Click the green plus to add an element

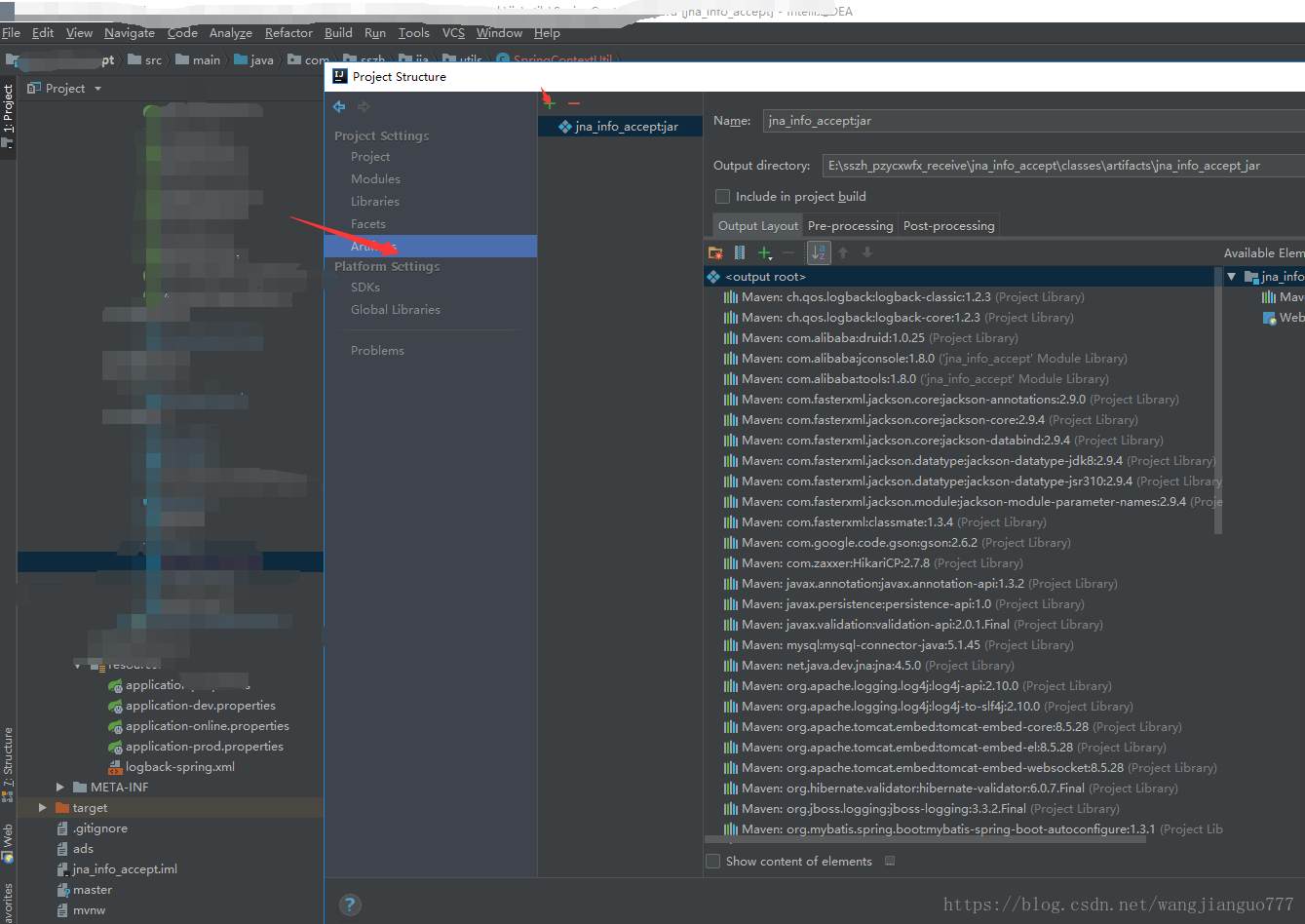763,252
